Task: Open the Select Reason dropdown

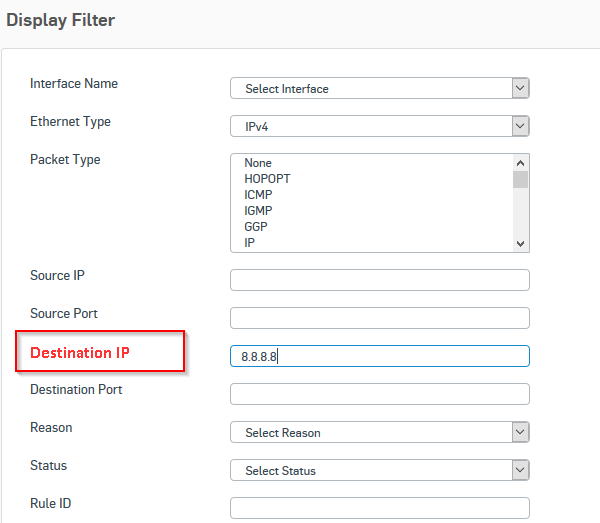Action: (x=380, y=432)
